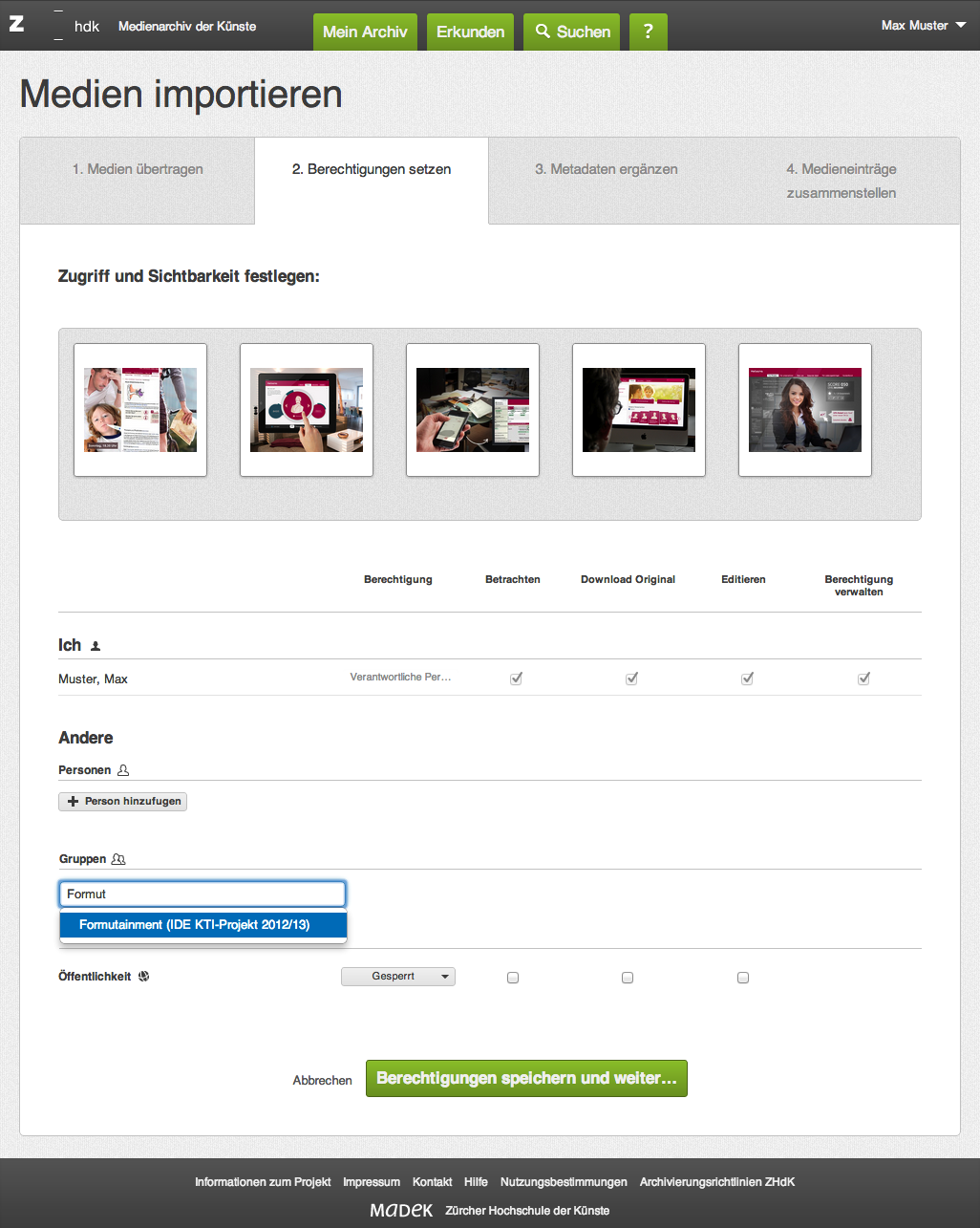Open the Gesperrt permission dropdown
This screenshot has width=980, height=1228.
398,977
